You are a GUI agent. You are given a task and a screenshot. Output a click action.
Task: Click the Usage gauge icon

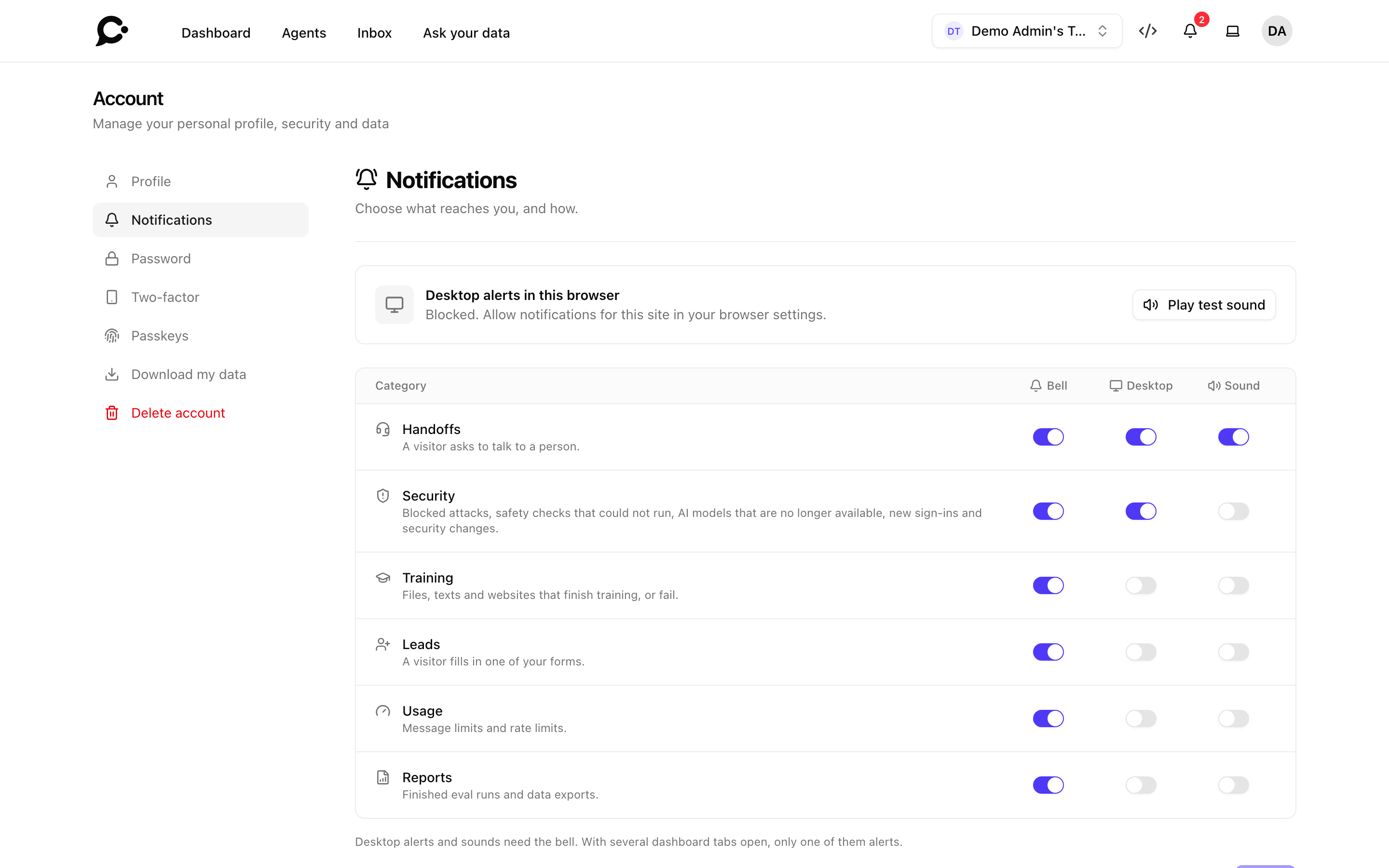tap(383, 711)
